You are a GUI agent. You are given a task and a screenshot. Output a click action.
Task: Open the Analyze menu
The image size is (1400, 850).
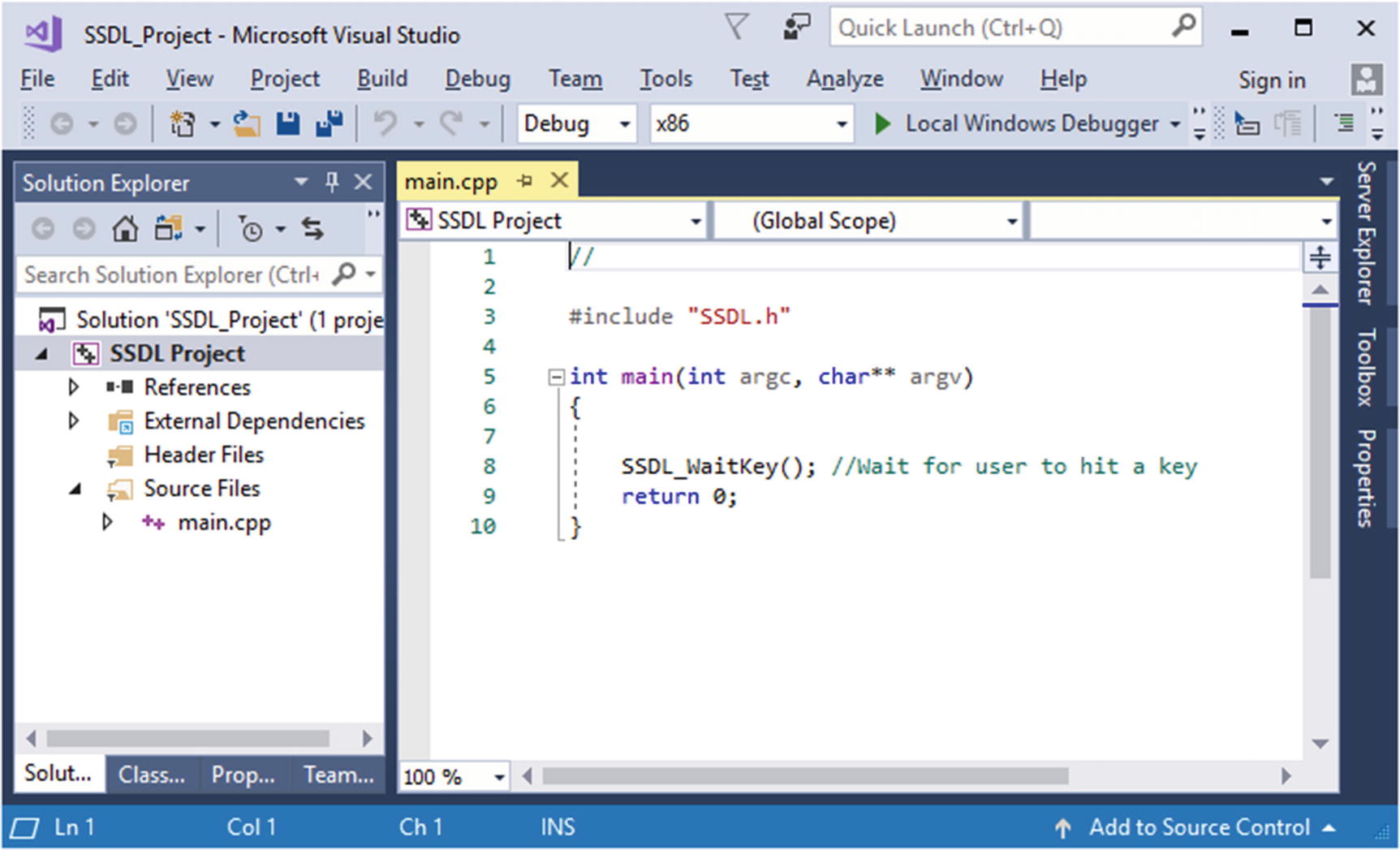click(845, 79)
